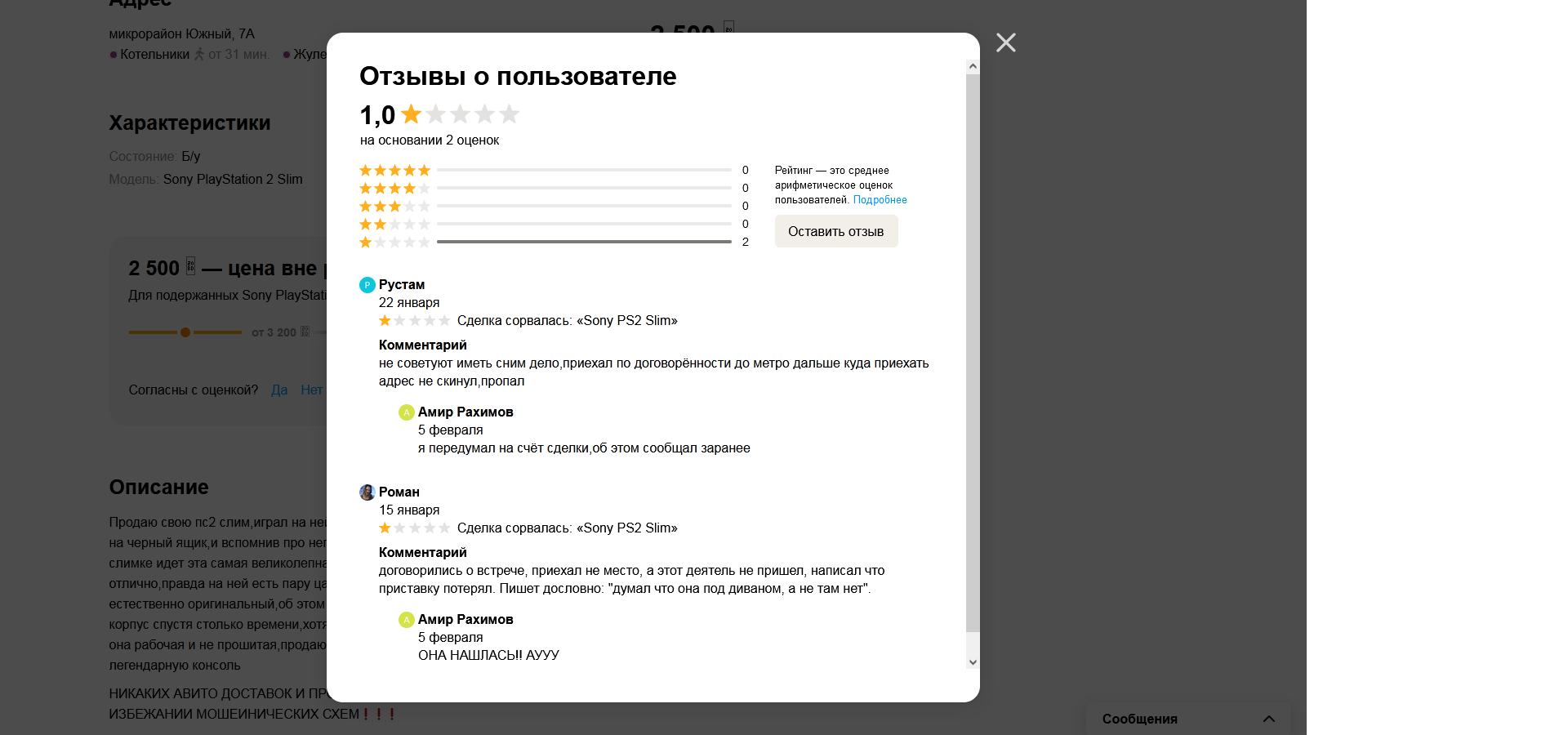Click the scroll-down arrow of the reviews dialog
This screenshot has height=735, width=1568.
pyautogui.click(x=973, y=662)
